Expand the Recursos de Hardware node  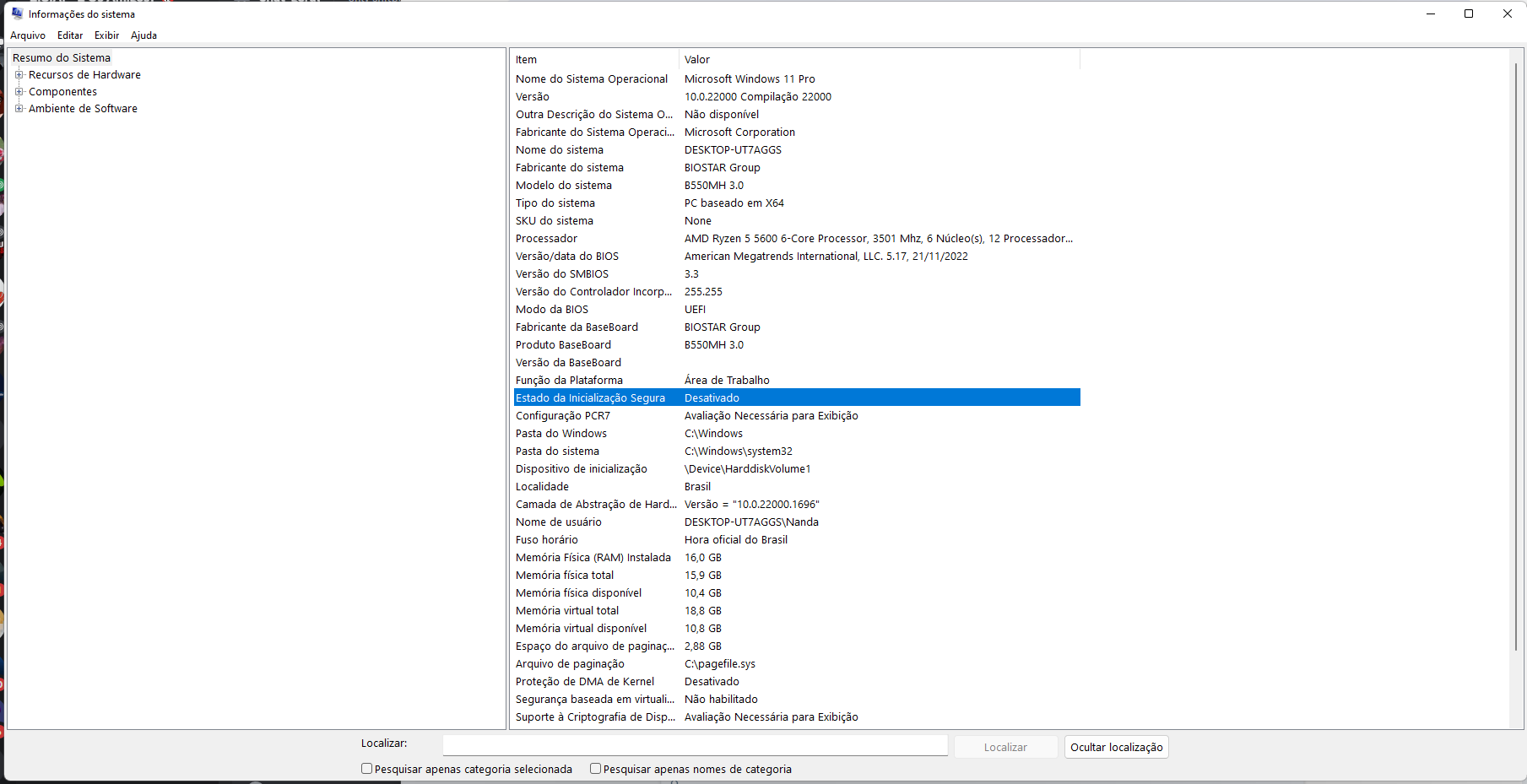click(x=19, y=75)
